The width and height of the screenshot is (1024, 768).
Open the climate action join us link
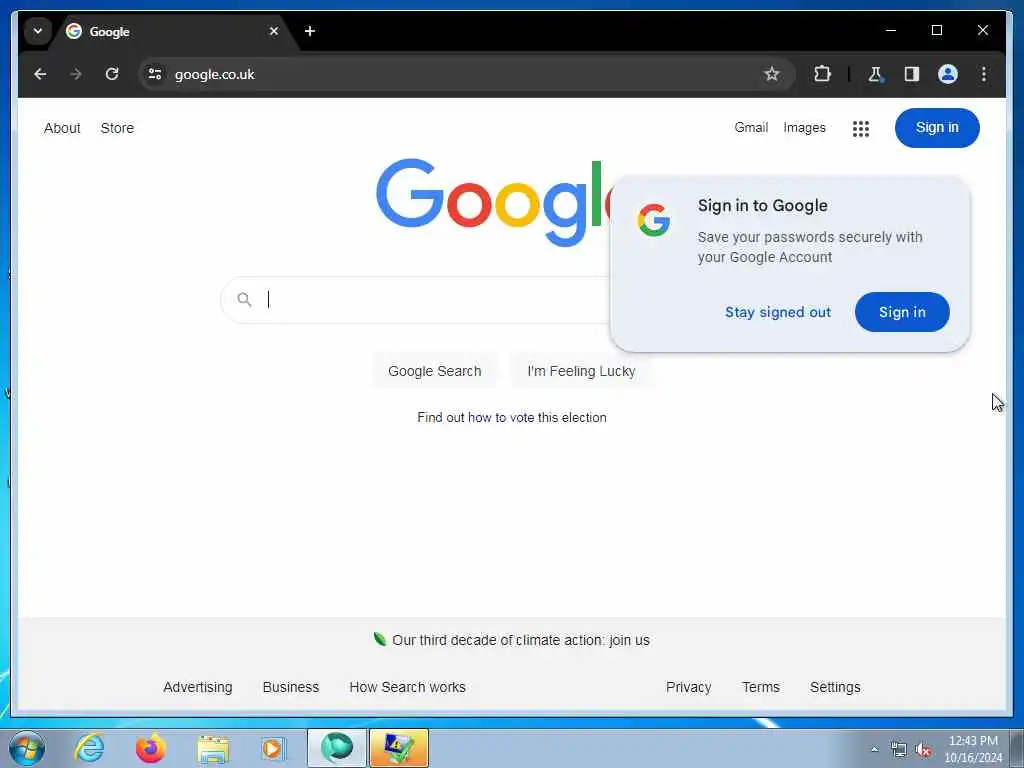point(521,640)
